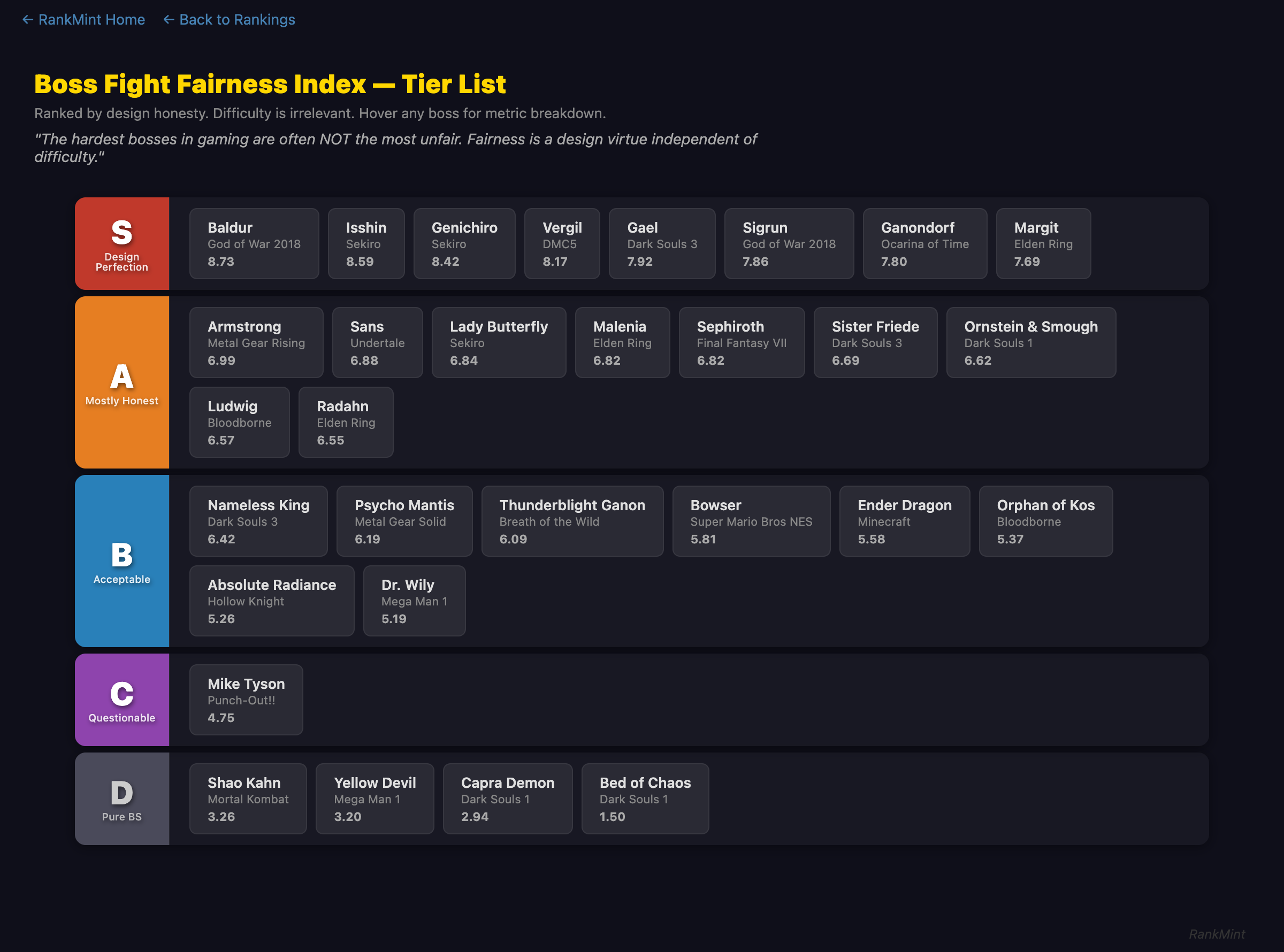Select the Malenia Elden Ring card
Image resolution: width=1284 pixels, height=952 pixels.
pos(622,342)
